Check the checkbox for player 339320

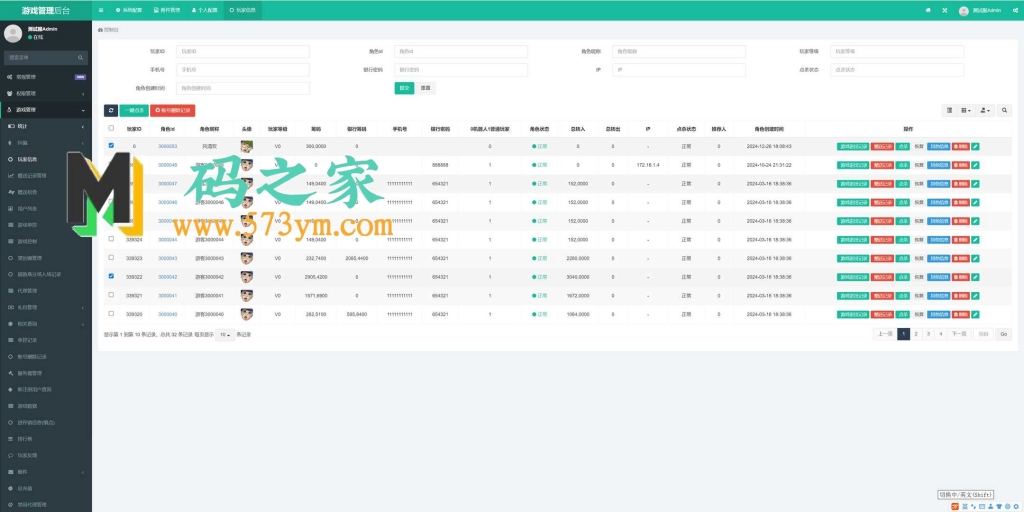coord(111,313)
